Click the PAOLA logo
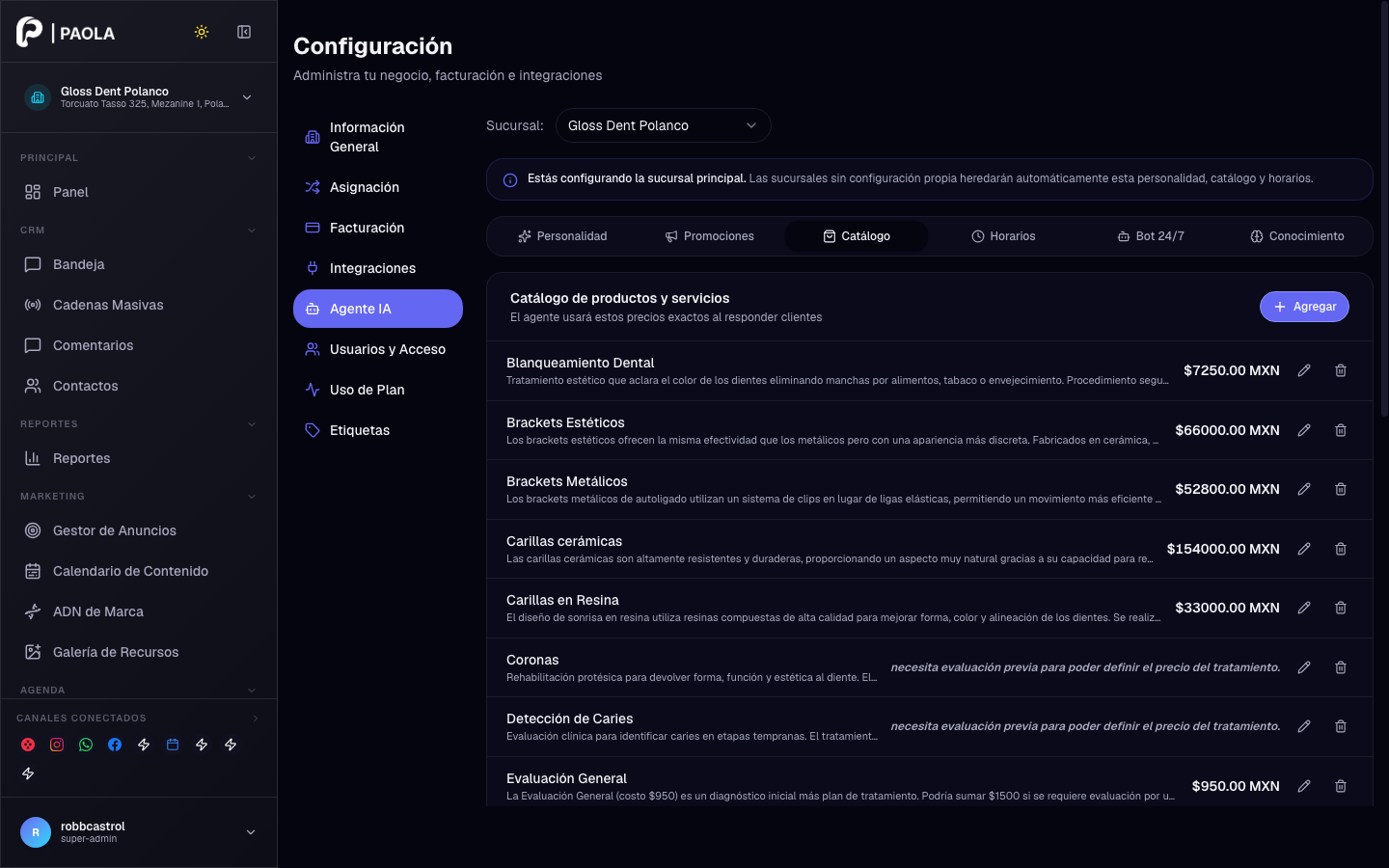Screen dimensions: 1389x868 [66, 32]
